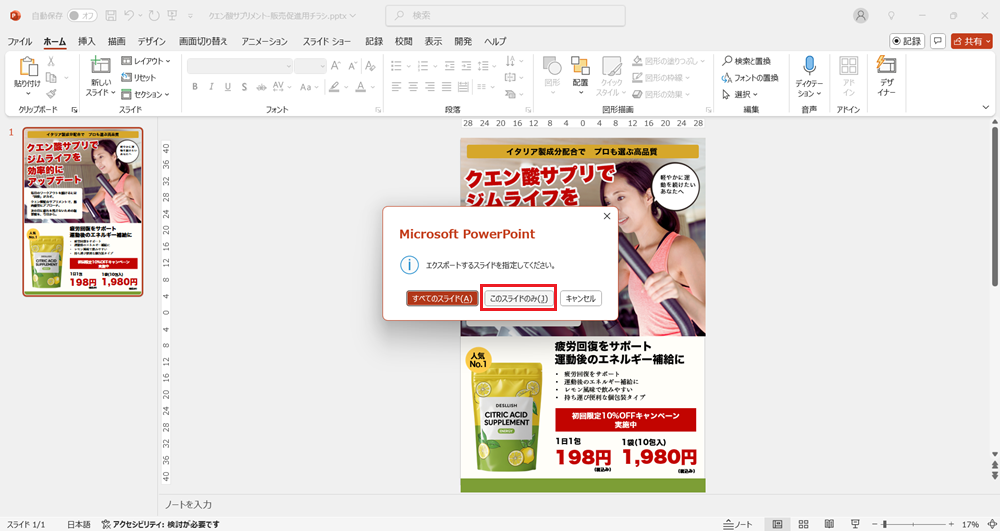Image resolution: width=1000 pixels, height=531 pixels.
Task: Select slide 1 thumbnail
Action: 83,212
